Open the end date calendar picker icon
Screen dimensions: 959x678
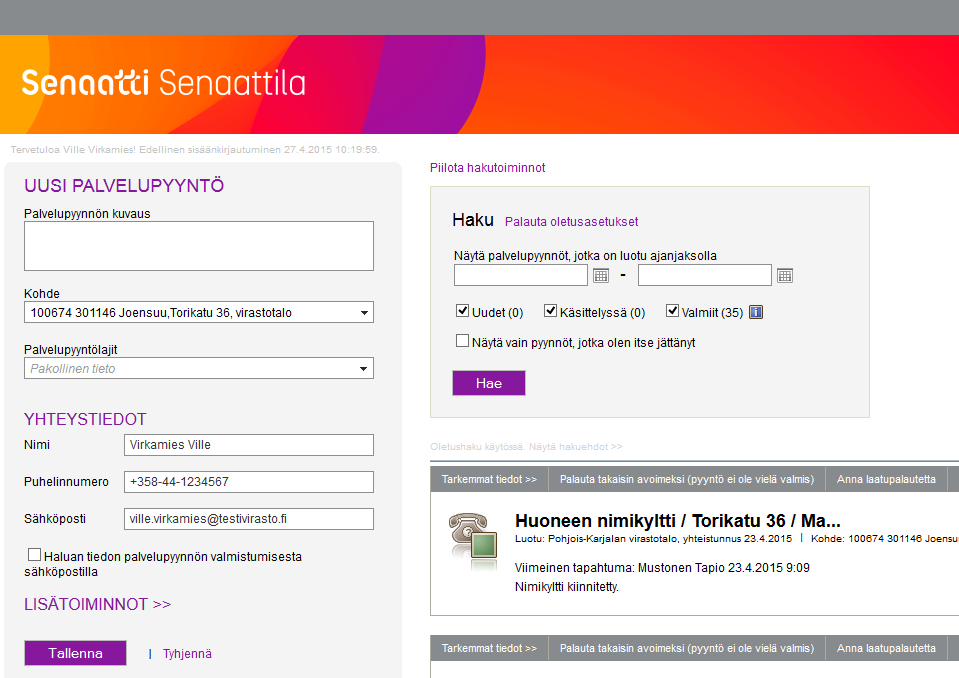click(785, 276)
